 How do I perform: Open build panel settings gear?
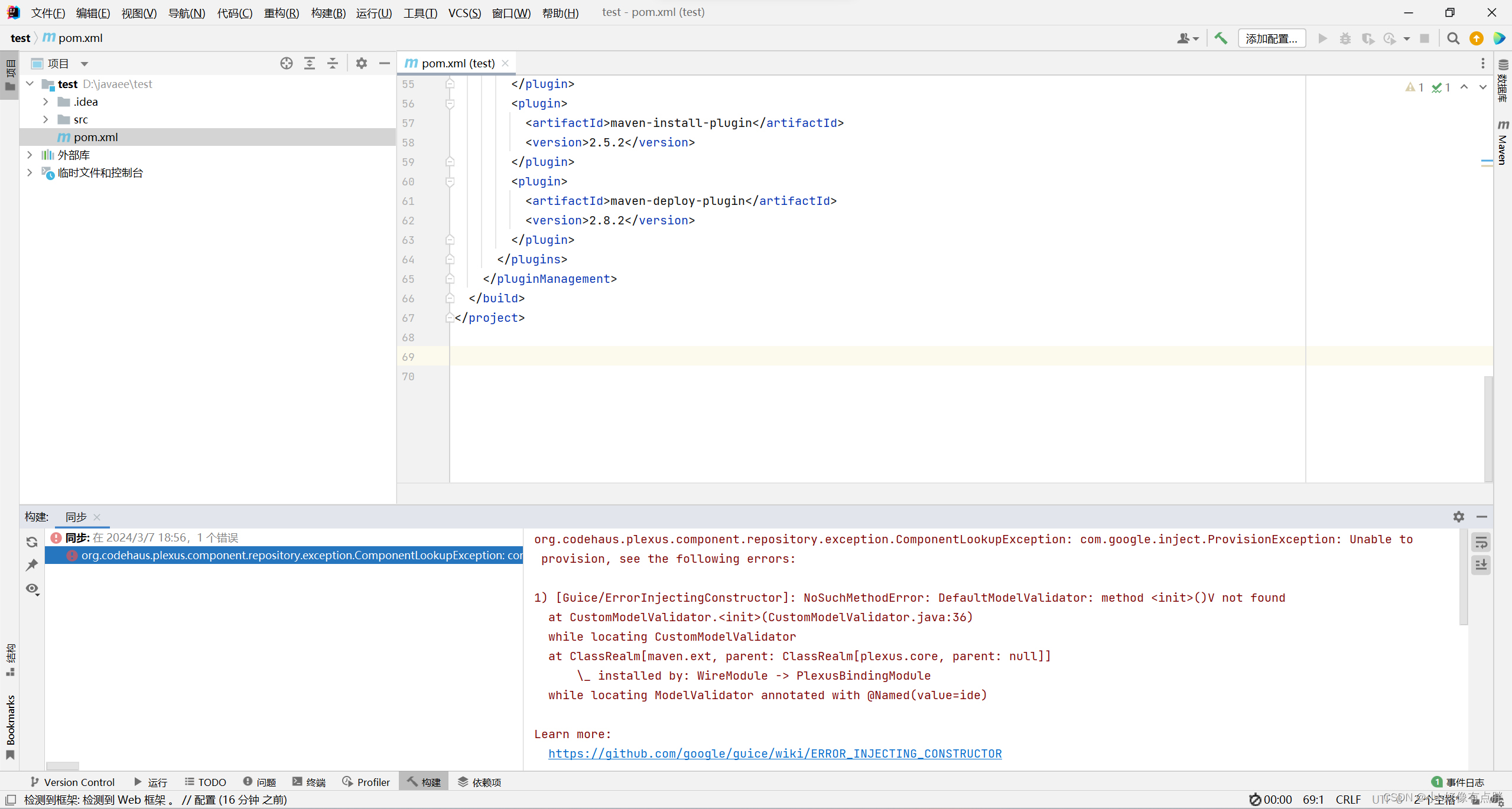pos(1459,517)
